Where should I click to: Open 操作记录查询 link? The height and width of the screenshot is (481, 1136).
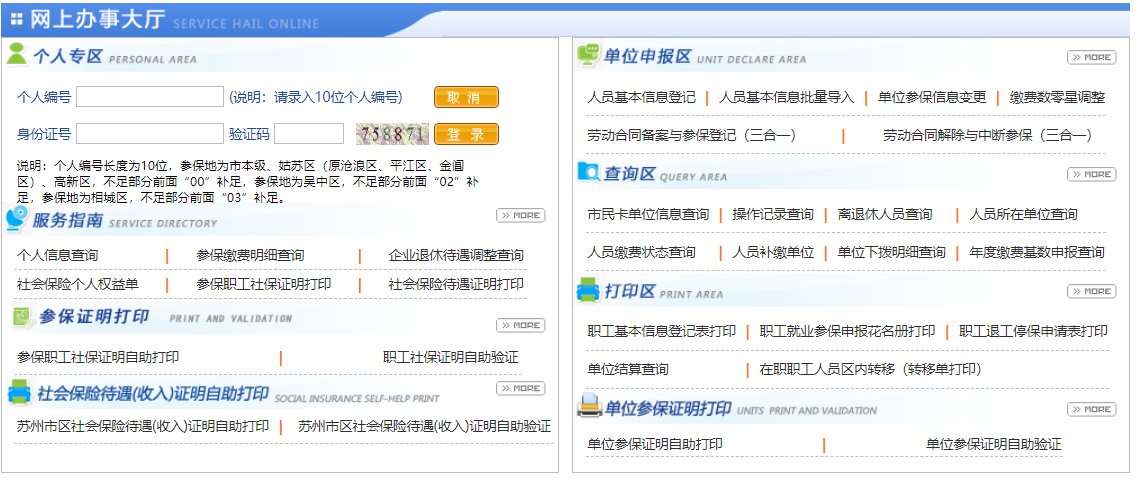coord(773,214)
